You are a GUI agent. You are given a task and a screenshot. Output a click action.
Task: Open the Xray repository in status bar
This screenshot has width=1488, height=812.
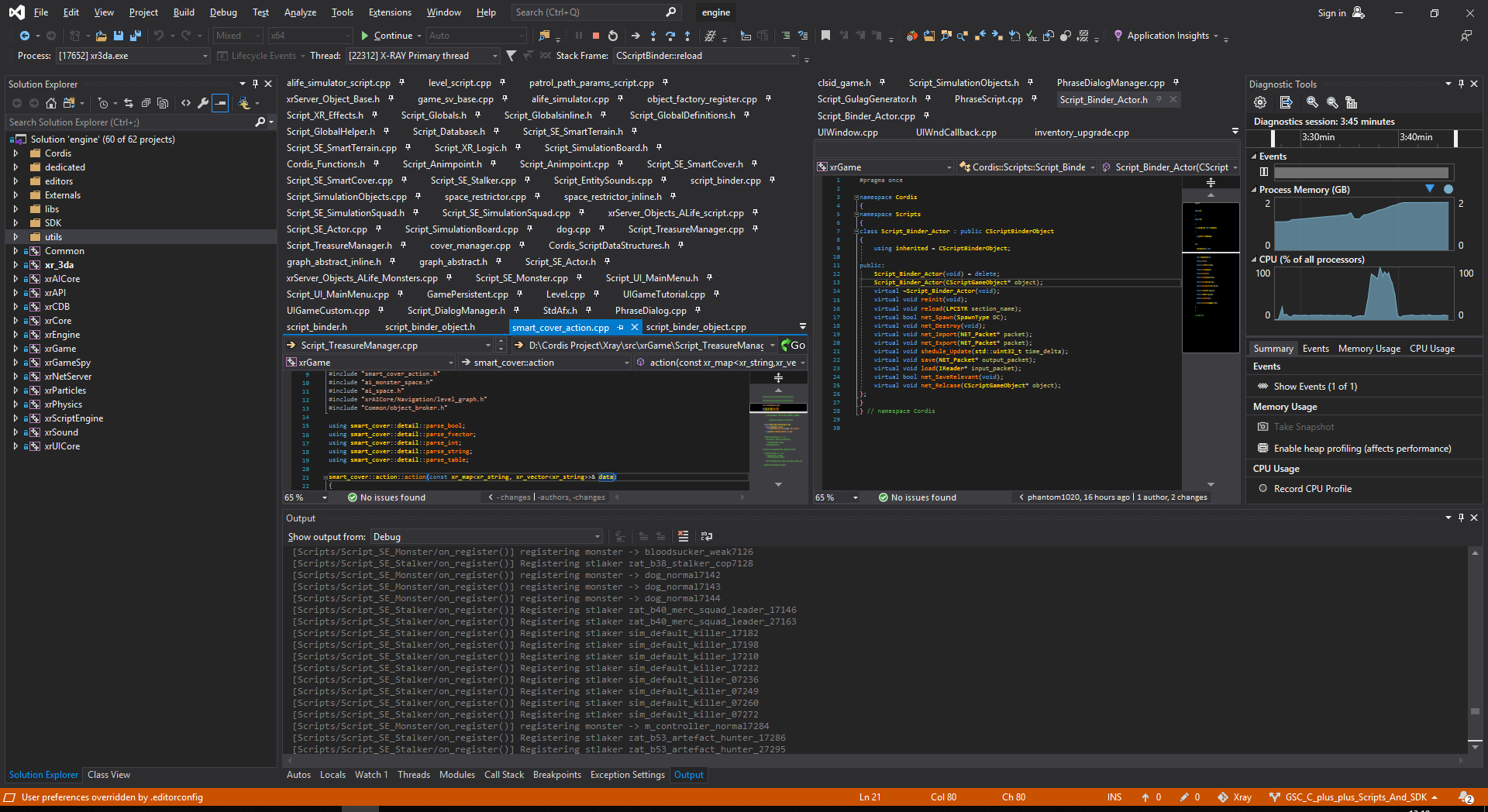1235,797
